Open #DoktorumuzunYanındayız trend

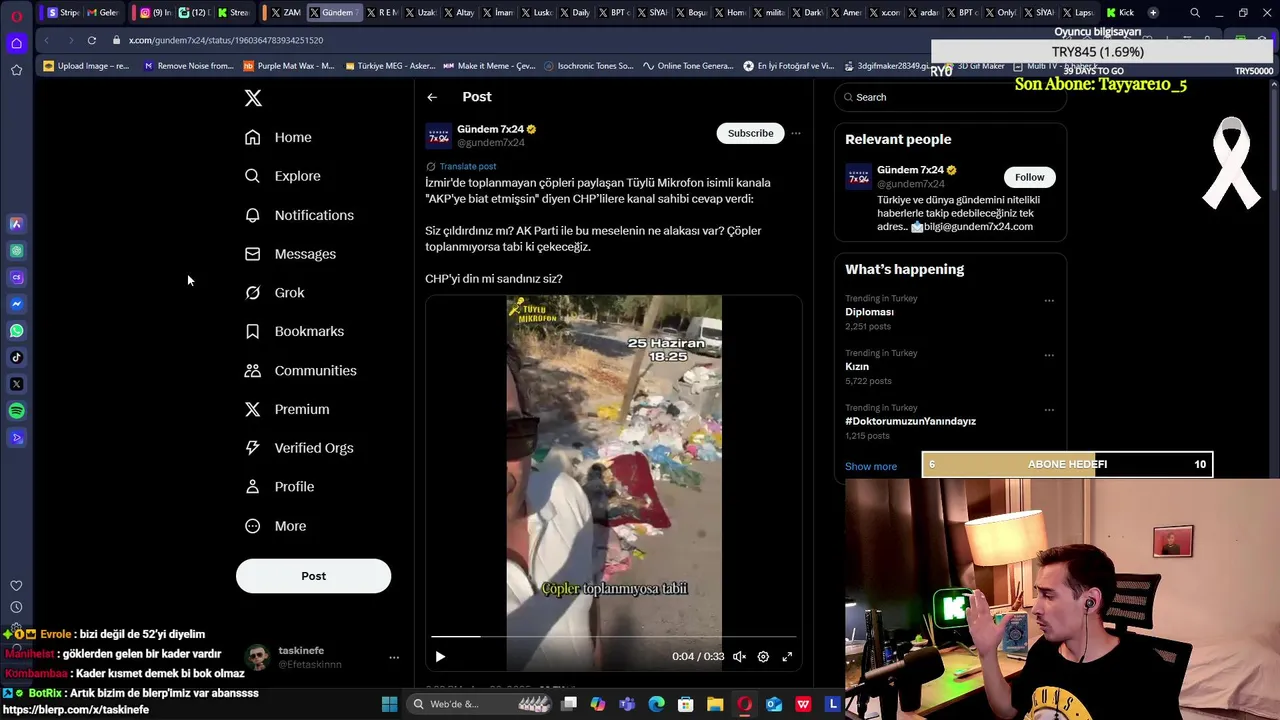pyautogui.click(x=910, y=421)
